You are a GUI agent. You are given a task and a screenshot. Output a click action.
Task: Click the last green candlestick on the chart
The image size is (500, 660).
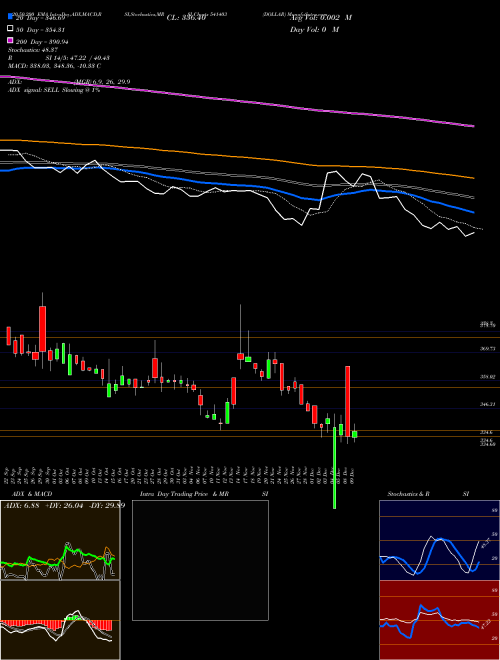pos(355,434)
